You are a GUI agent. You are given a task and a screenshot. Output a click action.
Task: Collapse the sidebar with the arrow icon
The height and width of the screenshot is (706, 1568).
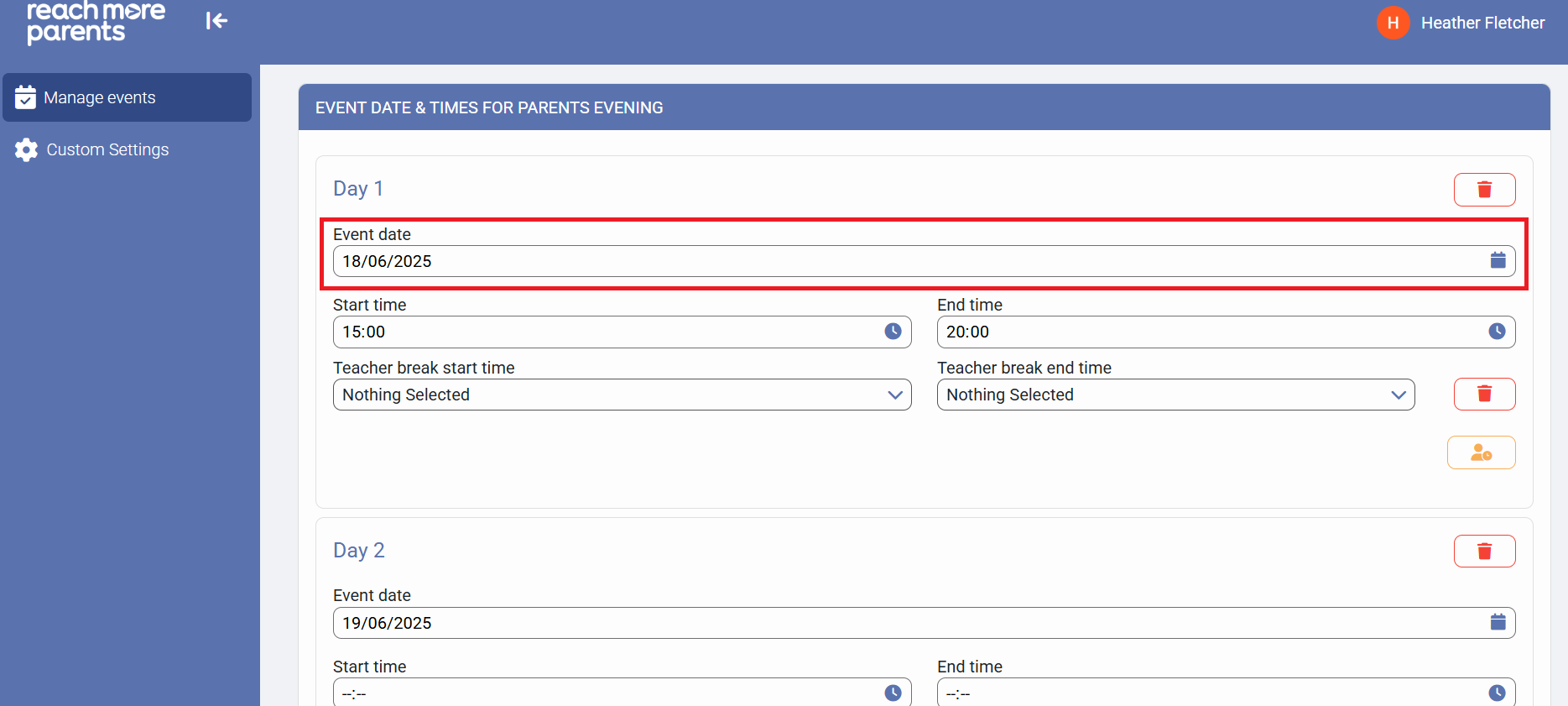click(216, 21)
